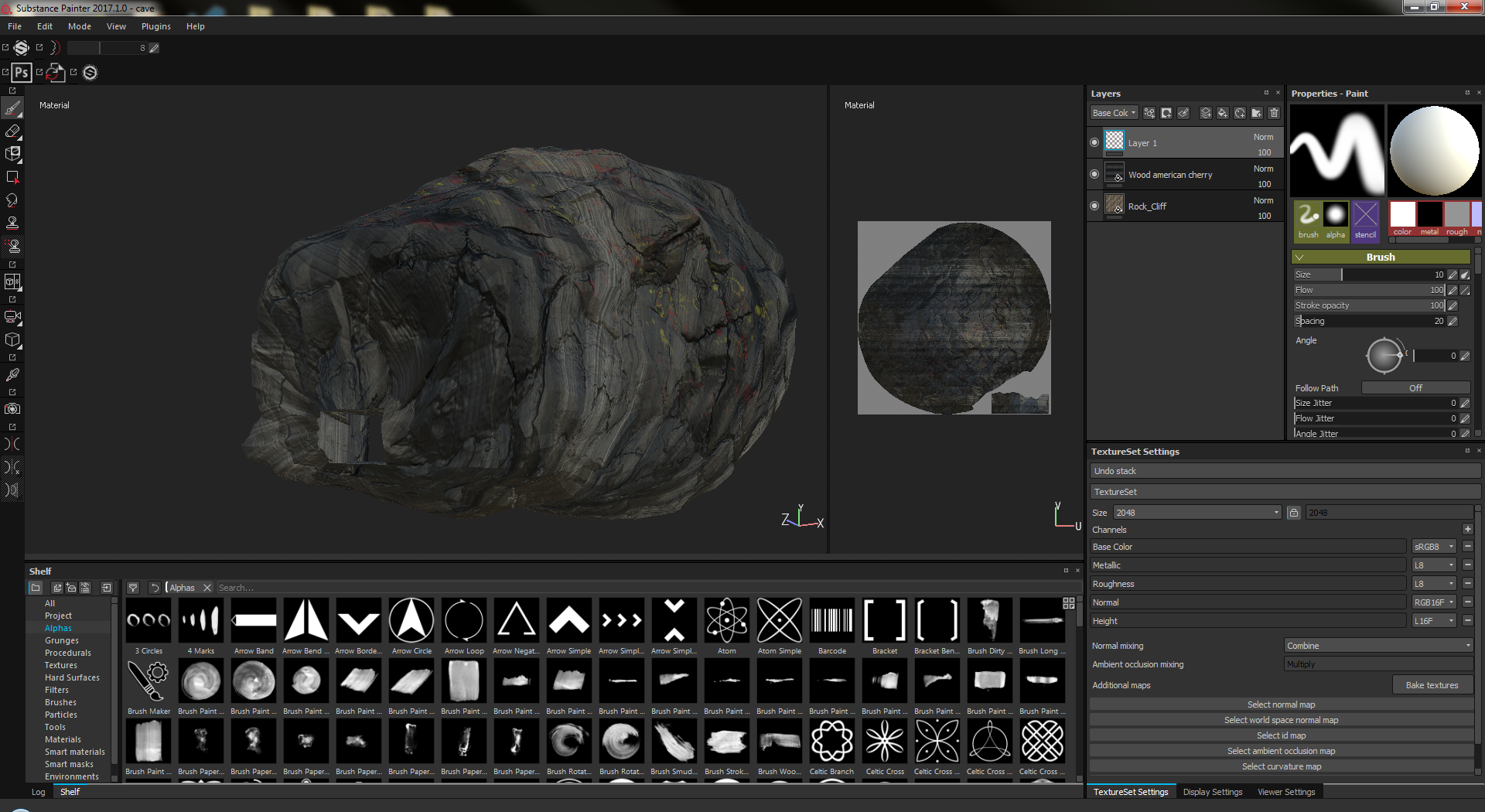
Task: Open the sRGB8 format dropdown
Action: point(1434,547)
